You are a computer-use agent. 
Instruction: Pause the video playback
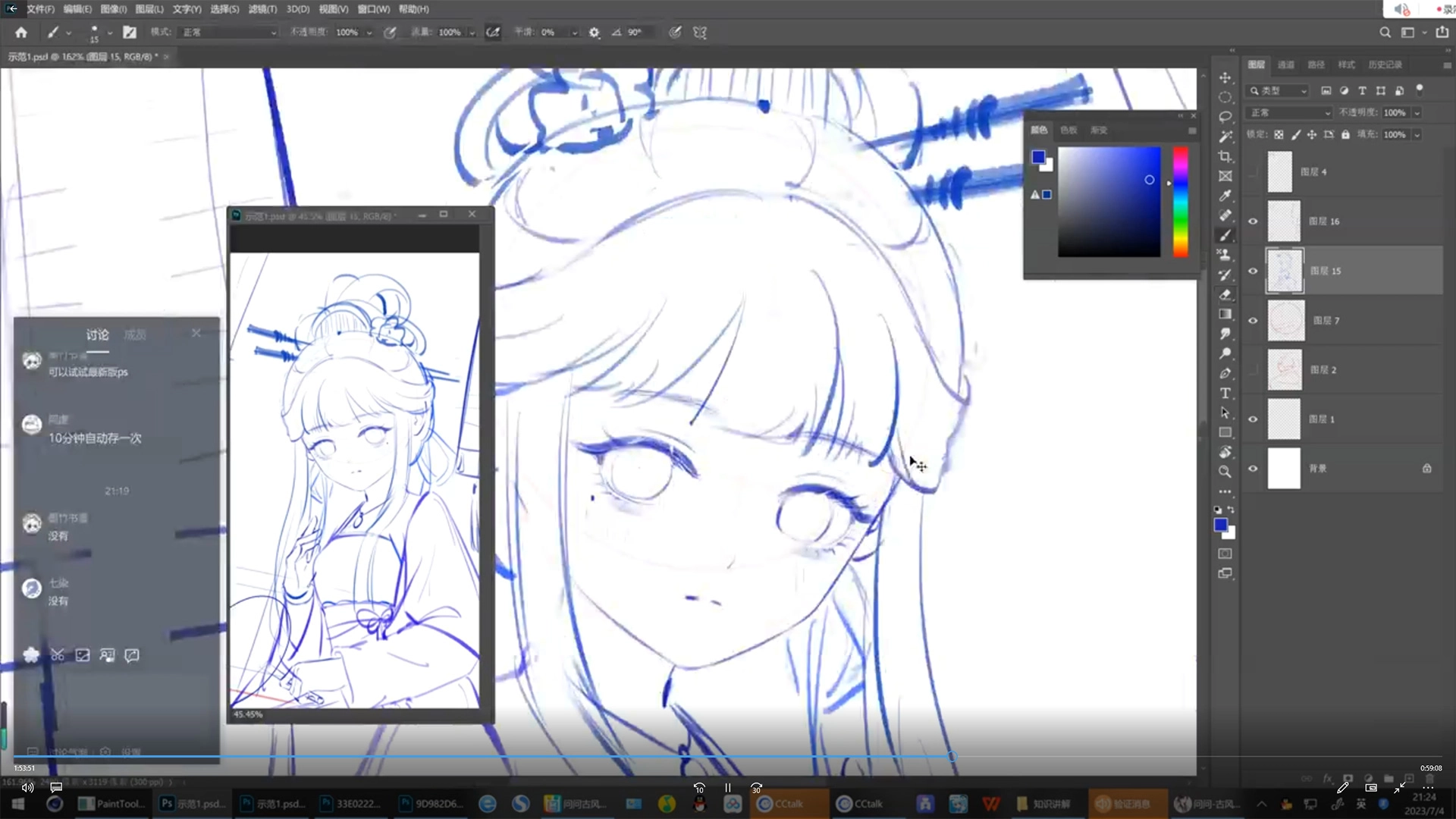click(x=727, y=788)
